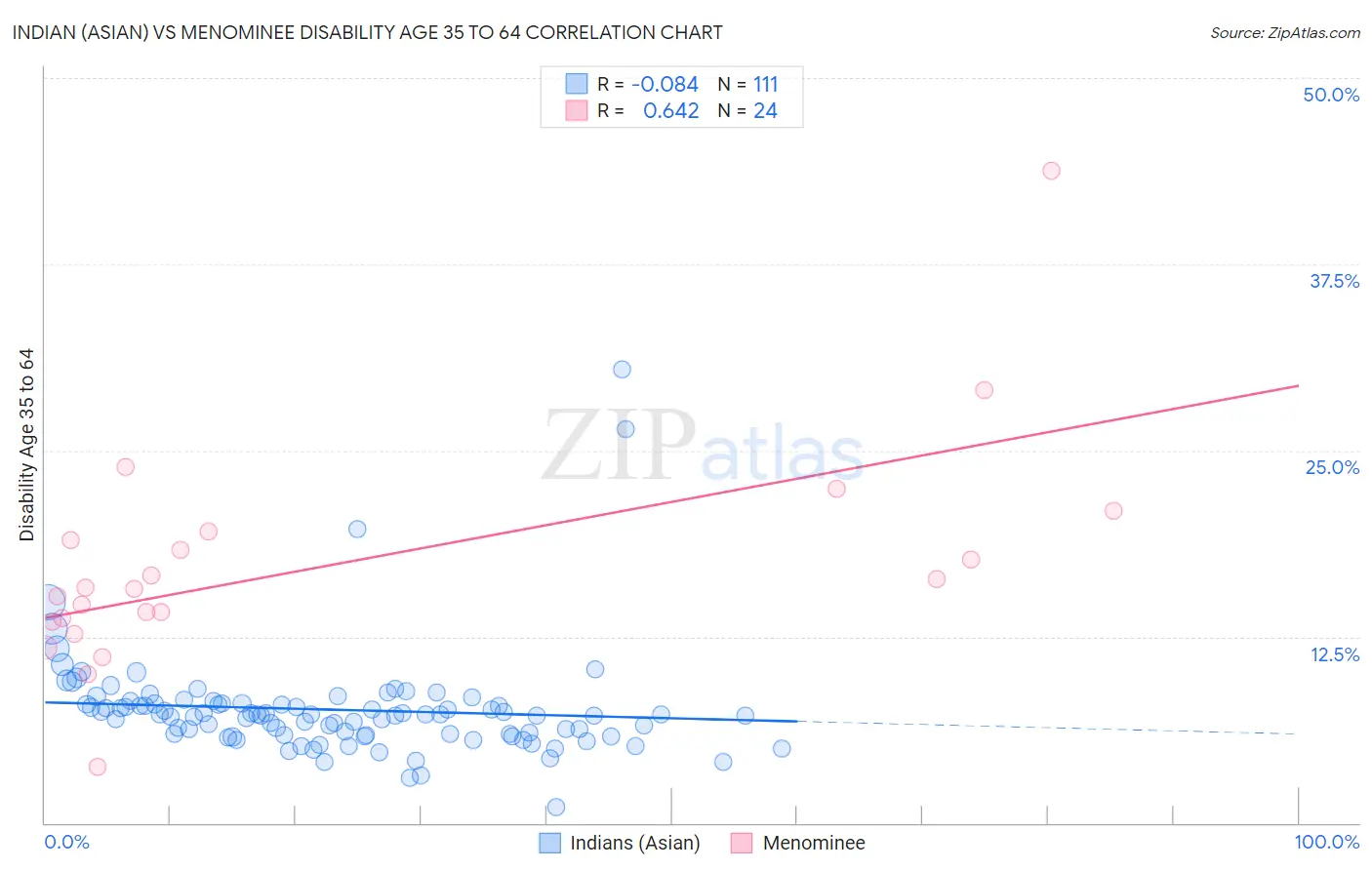Click the pink point near 24% on left
1372x870 pixels.
tap(125, 467)
